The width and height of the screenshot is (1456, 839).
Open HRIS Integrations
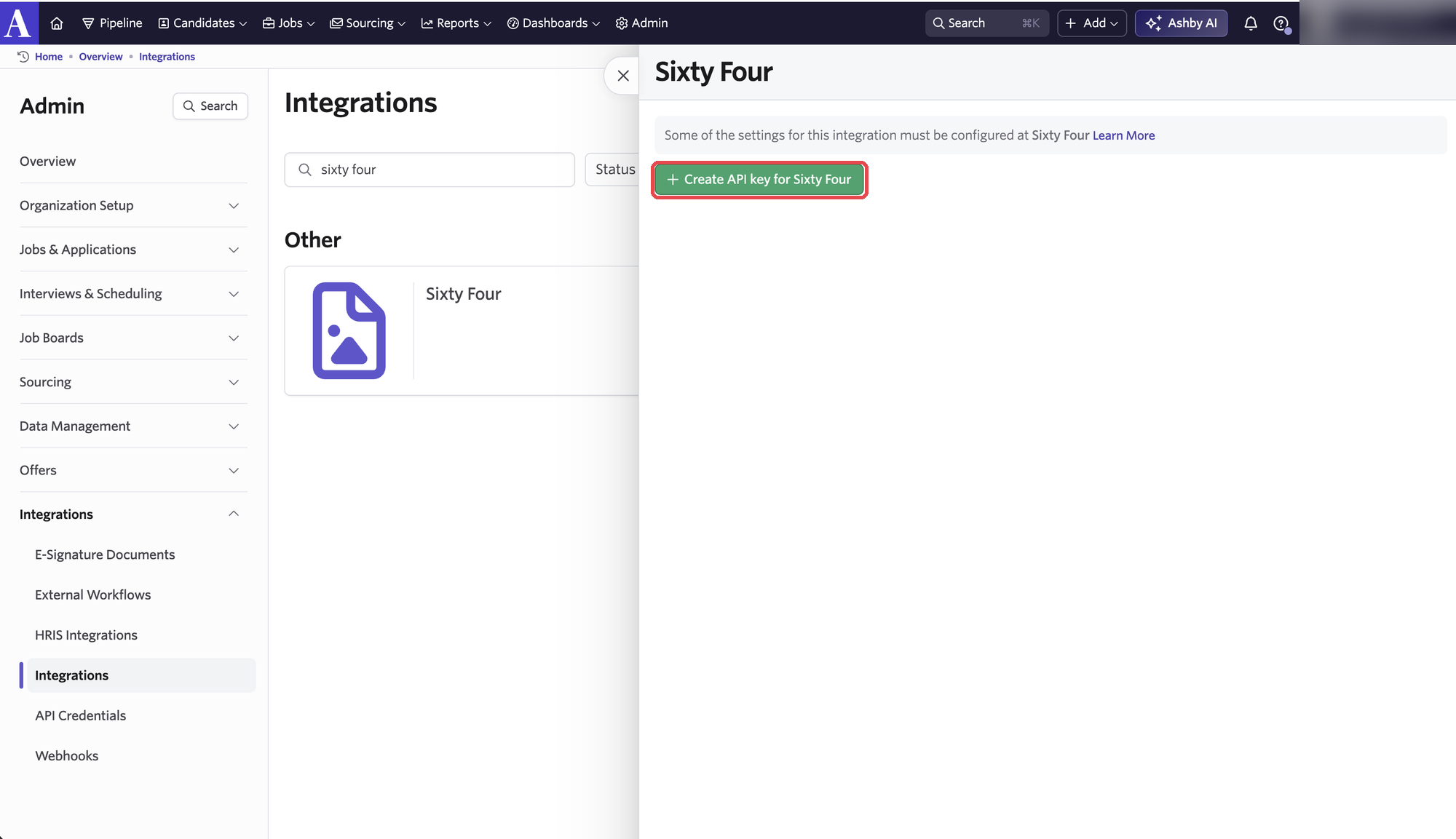pos(86,635)
